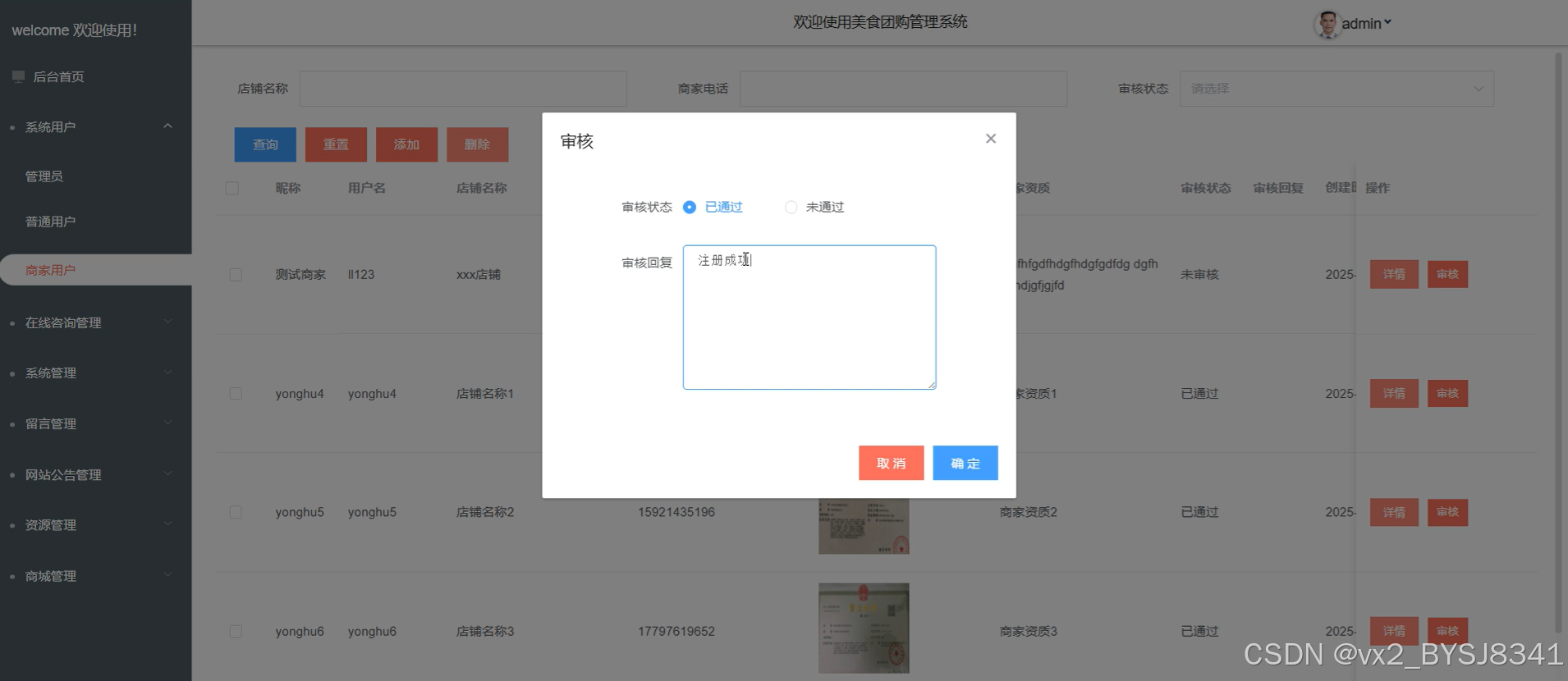Click the 商家资质2 cell
The height and width of the screenshot is (681, 1568).
[x=1029, y=512]
